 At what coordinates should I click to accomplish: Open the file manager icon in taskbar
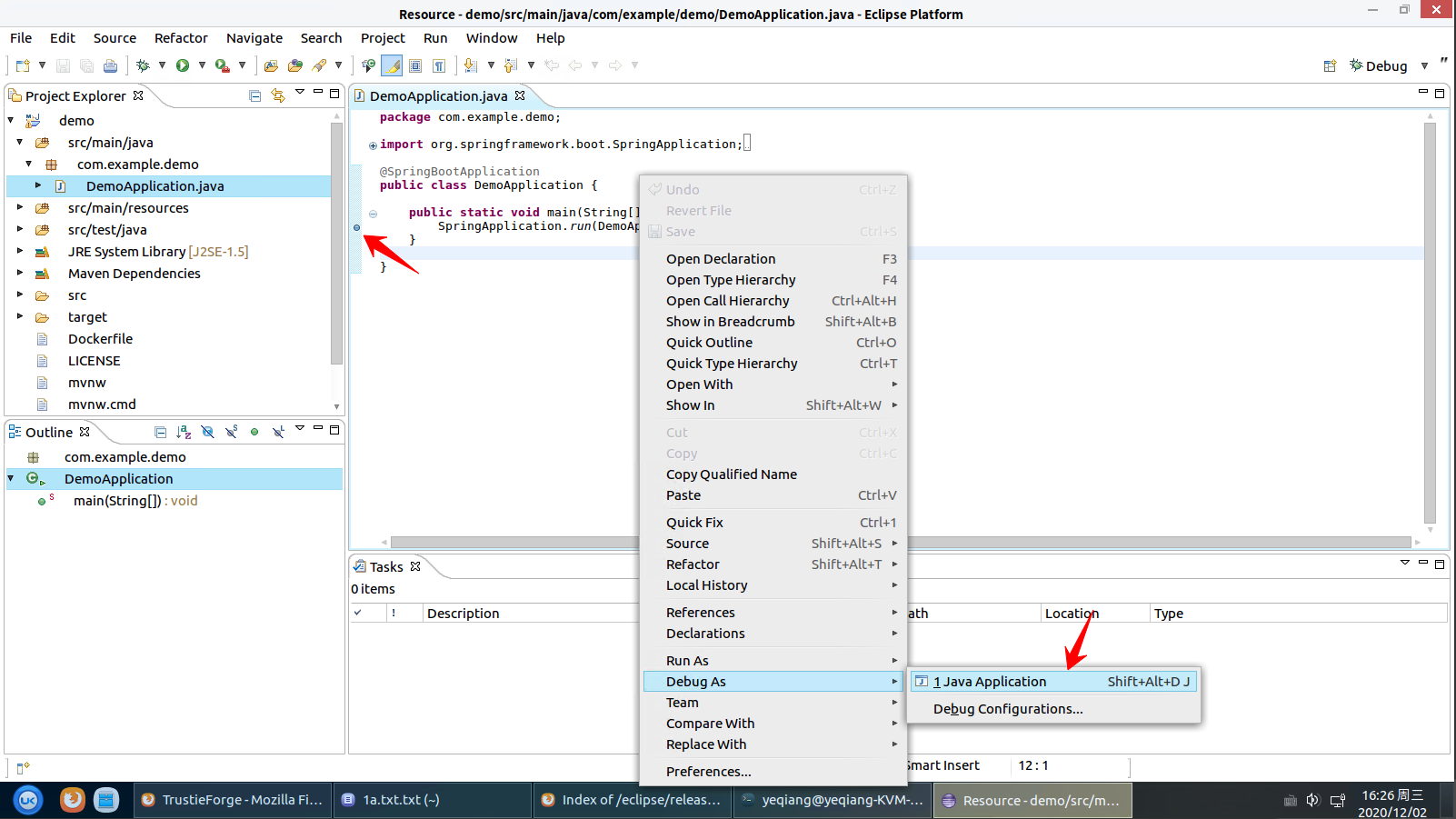[x=106, y=800]
